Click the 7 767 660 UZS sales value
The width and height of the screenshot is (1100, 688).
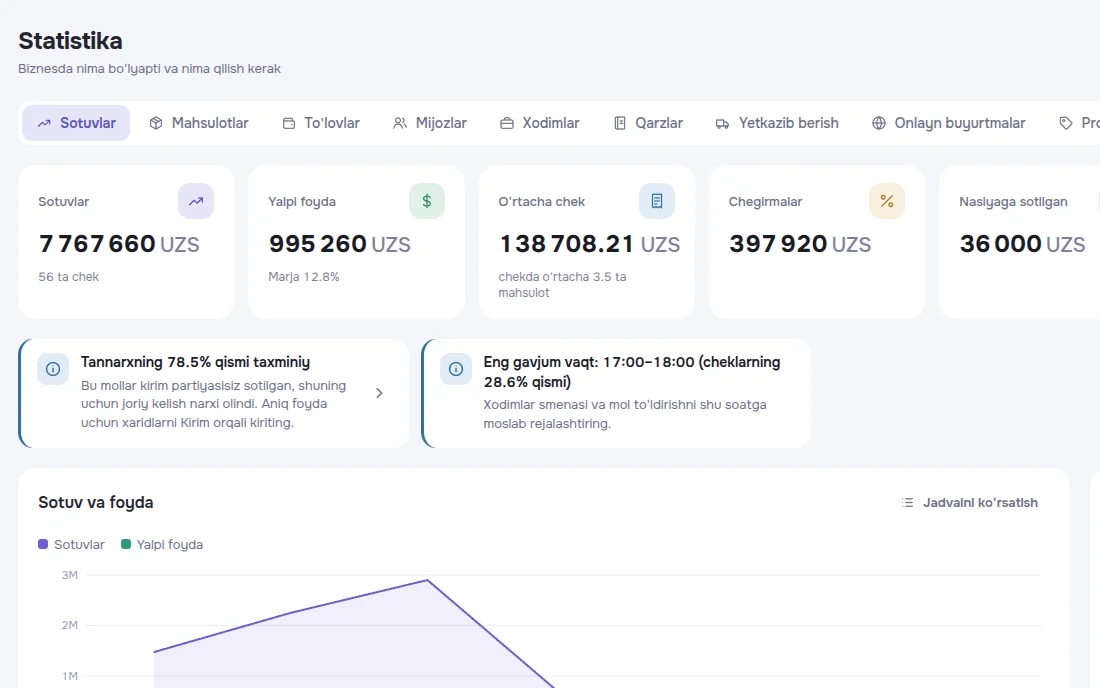tap(119, 244)
